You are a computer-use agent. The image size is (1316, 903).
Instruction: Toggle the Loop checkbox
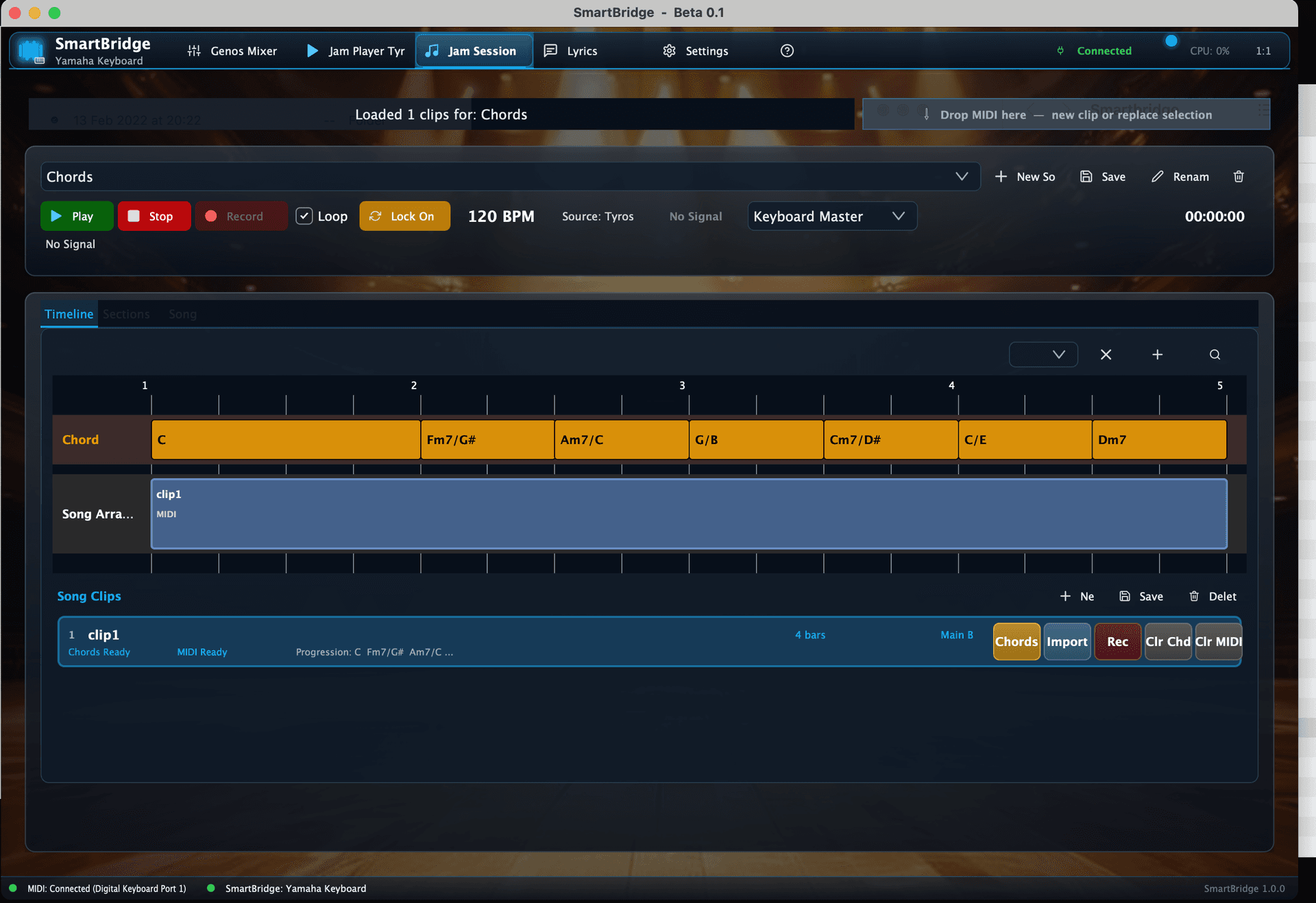pos(304,216)
